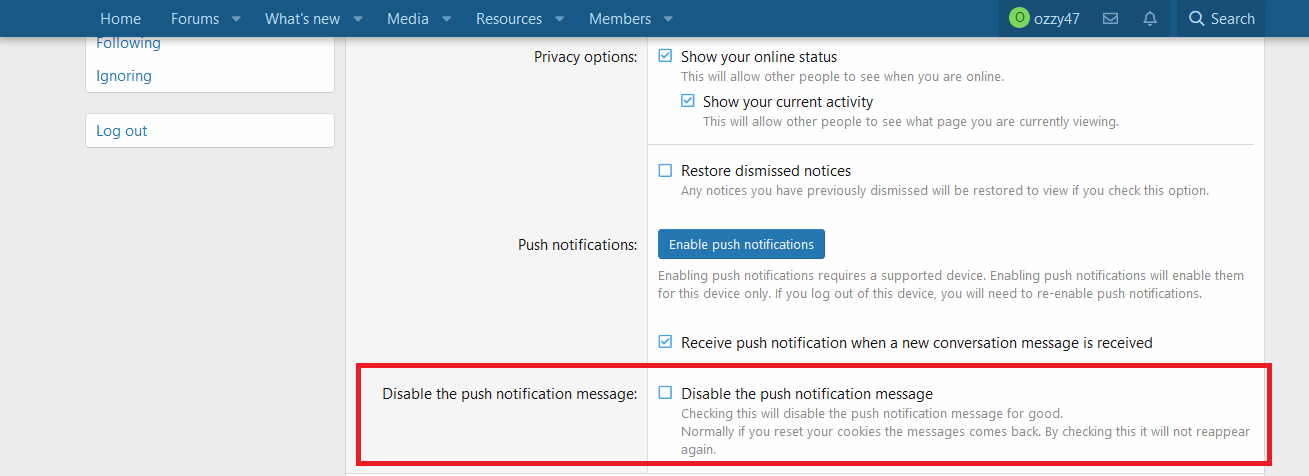Open the Forums nav item
1309x476 pixels.
coord(194,19)
